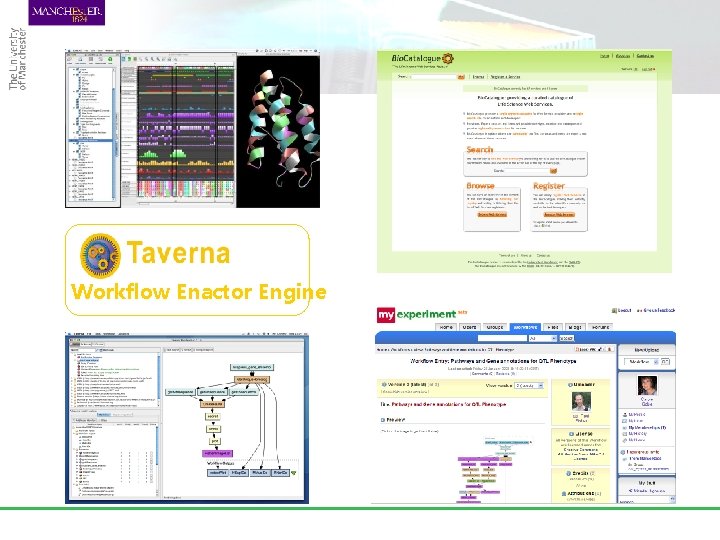
Task: Open the Blogs tab in myExperiment
Action: 575,327
